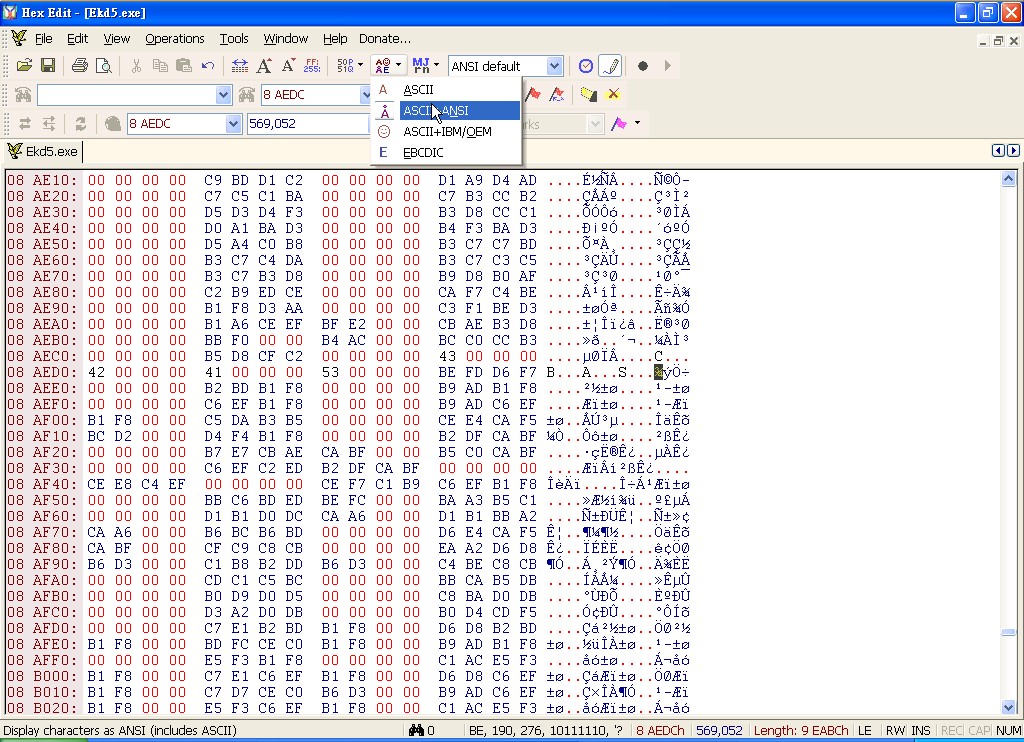1024x742 pixels.
Task: Click the 50P 51Q display area icon
Action: pos(345,65)
